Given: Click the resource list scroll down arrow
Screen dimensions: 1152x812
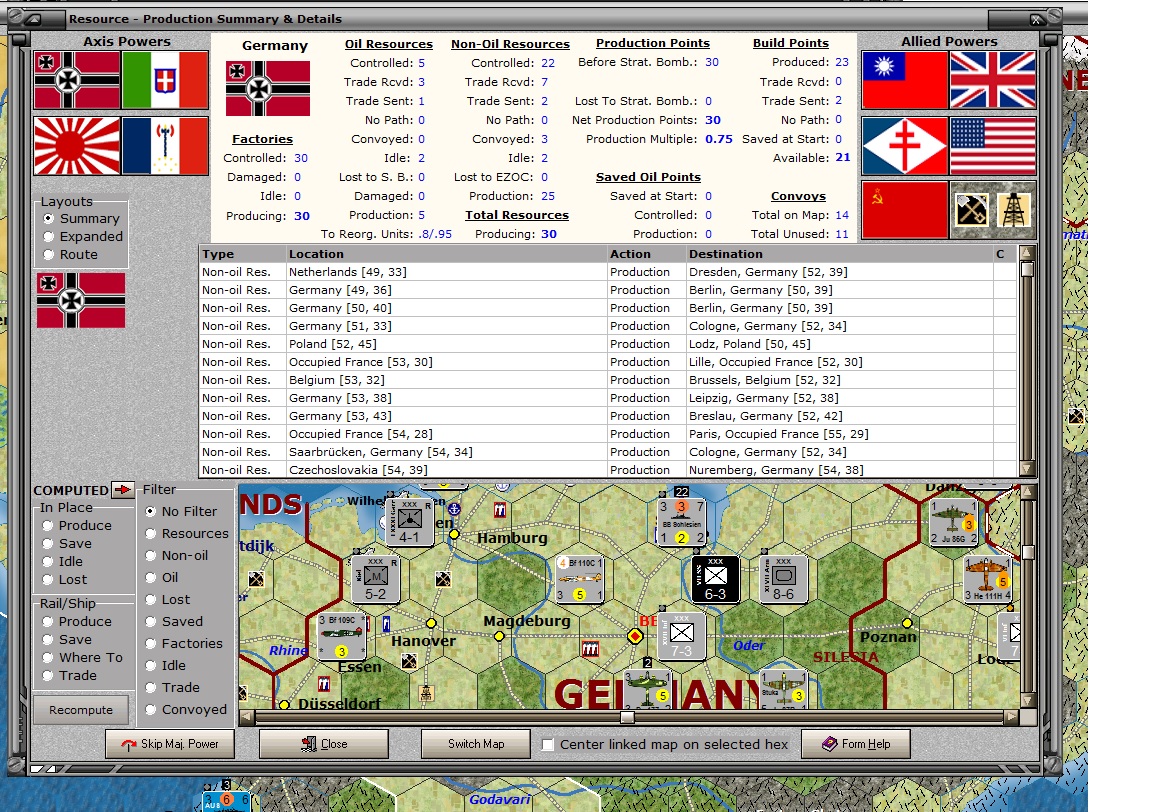Looking at the screenshot, I should [x=1027, y=469].
